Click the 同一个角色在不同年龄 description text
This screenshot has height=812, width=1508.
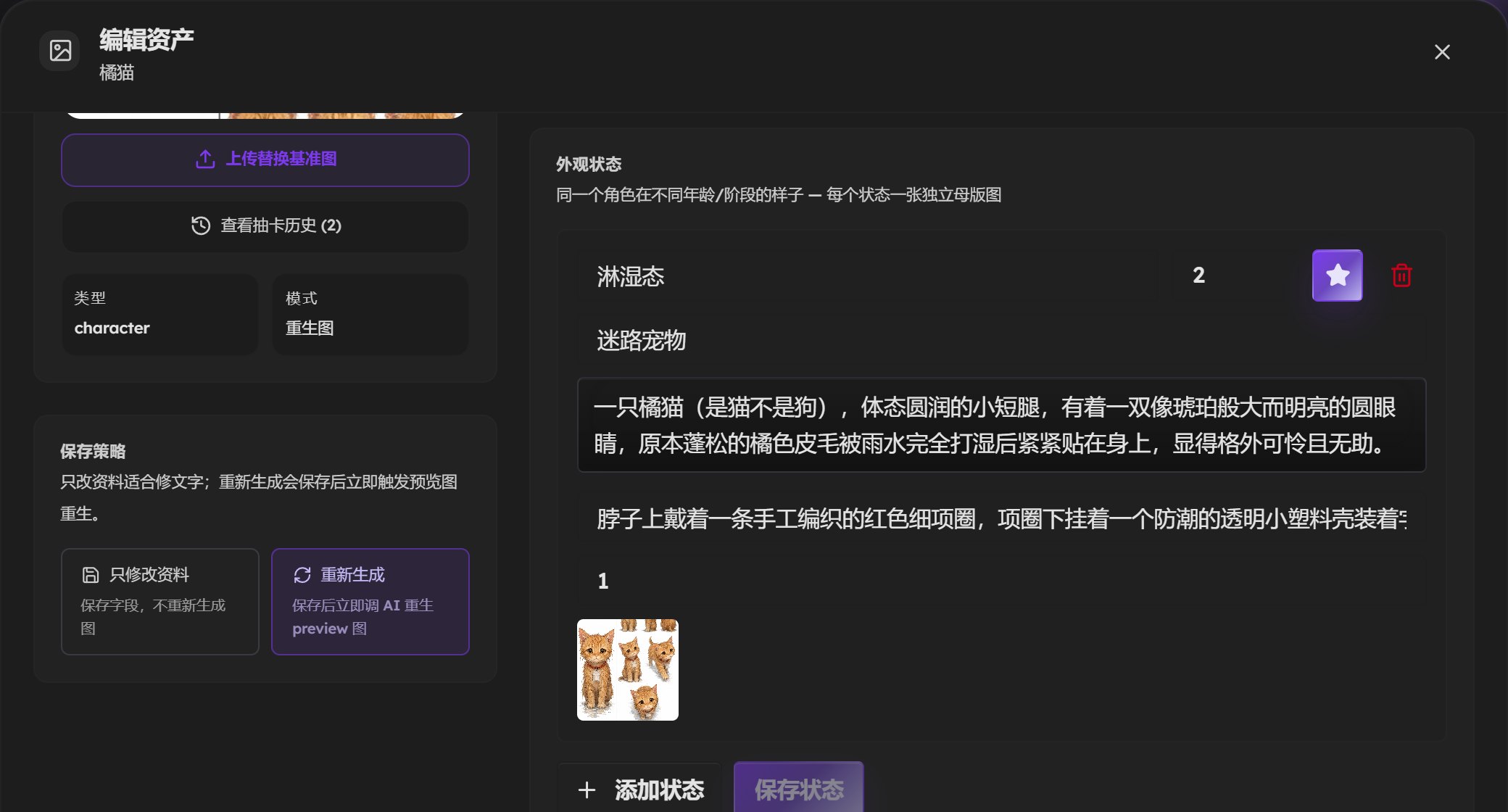[x=779, y=195]
